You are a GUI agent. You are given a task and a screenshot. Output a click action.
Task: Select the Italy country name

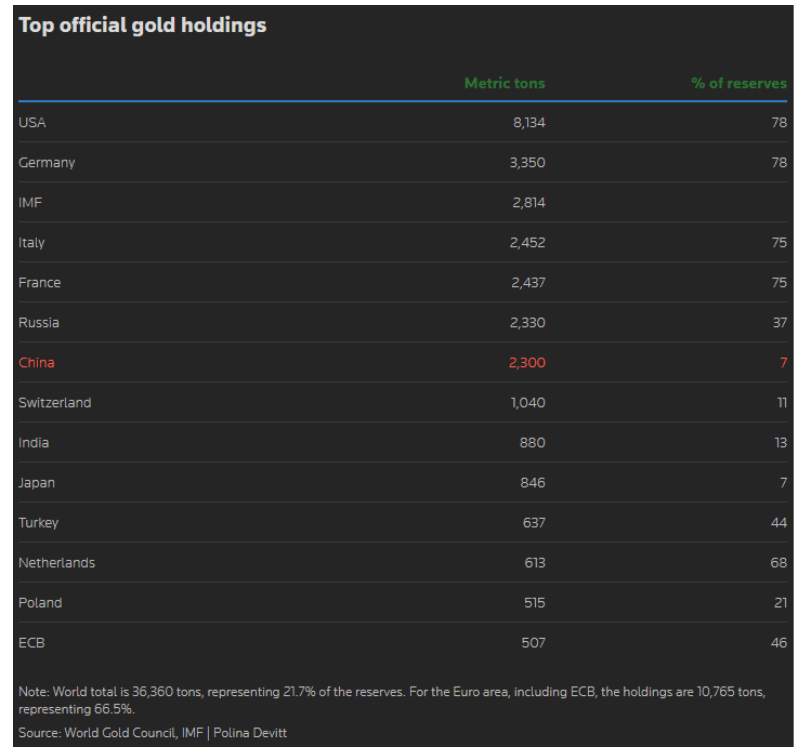tap(31, 243)
